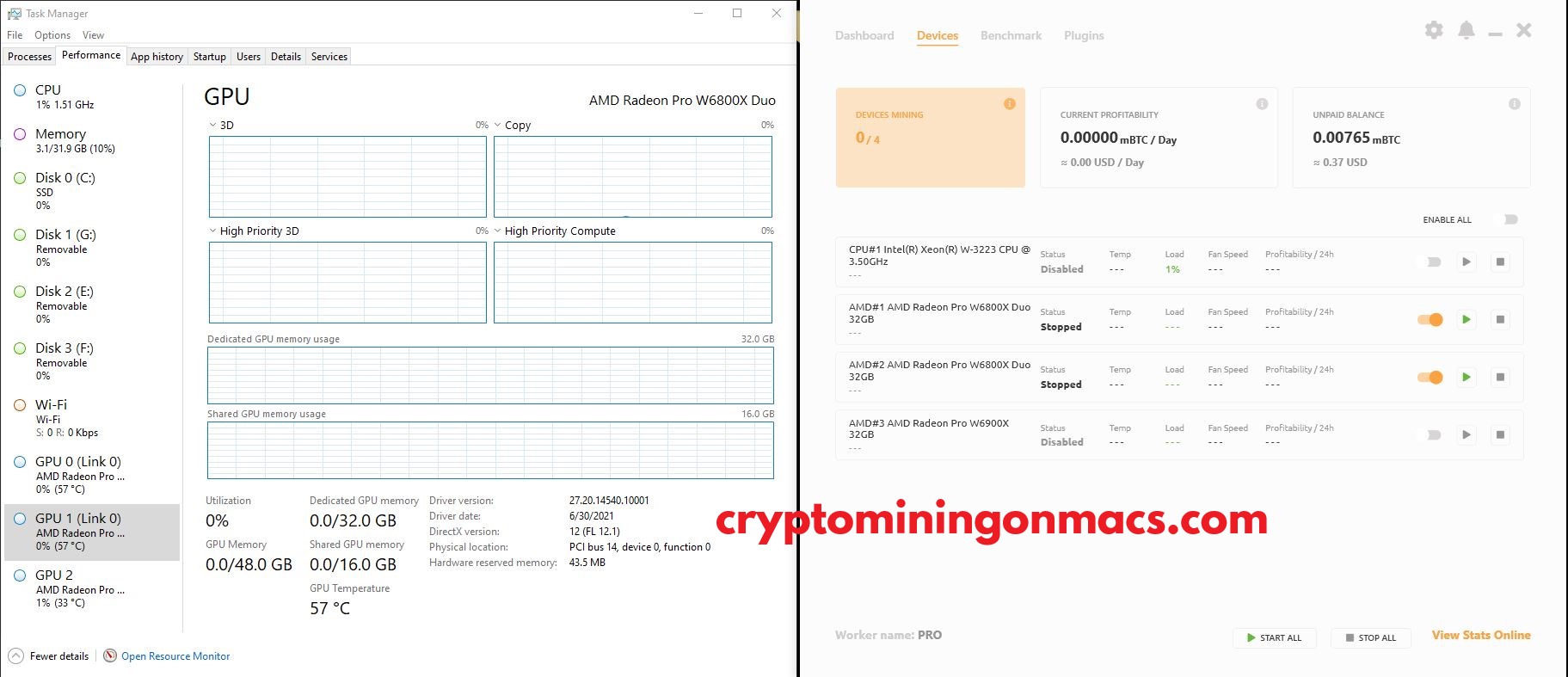
Task: Open the NiceHash Plugins tab
Action: (1084, 35)
